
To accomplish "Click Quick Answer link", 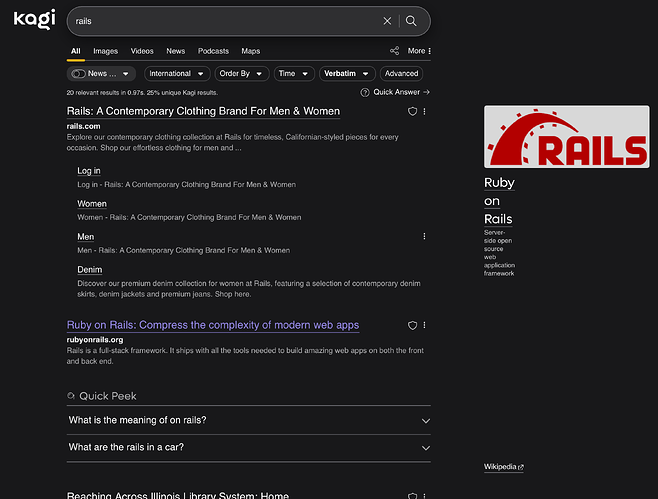I will click(x=401, y=92).
